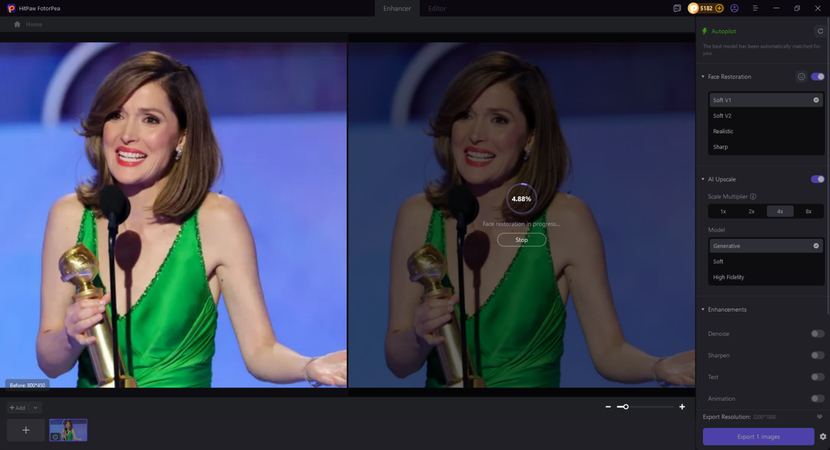
Task: Click the HitPaw FotorPea logo icon
Action: (x=11, y=8)
